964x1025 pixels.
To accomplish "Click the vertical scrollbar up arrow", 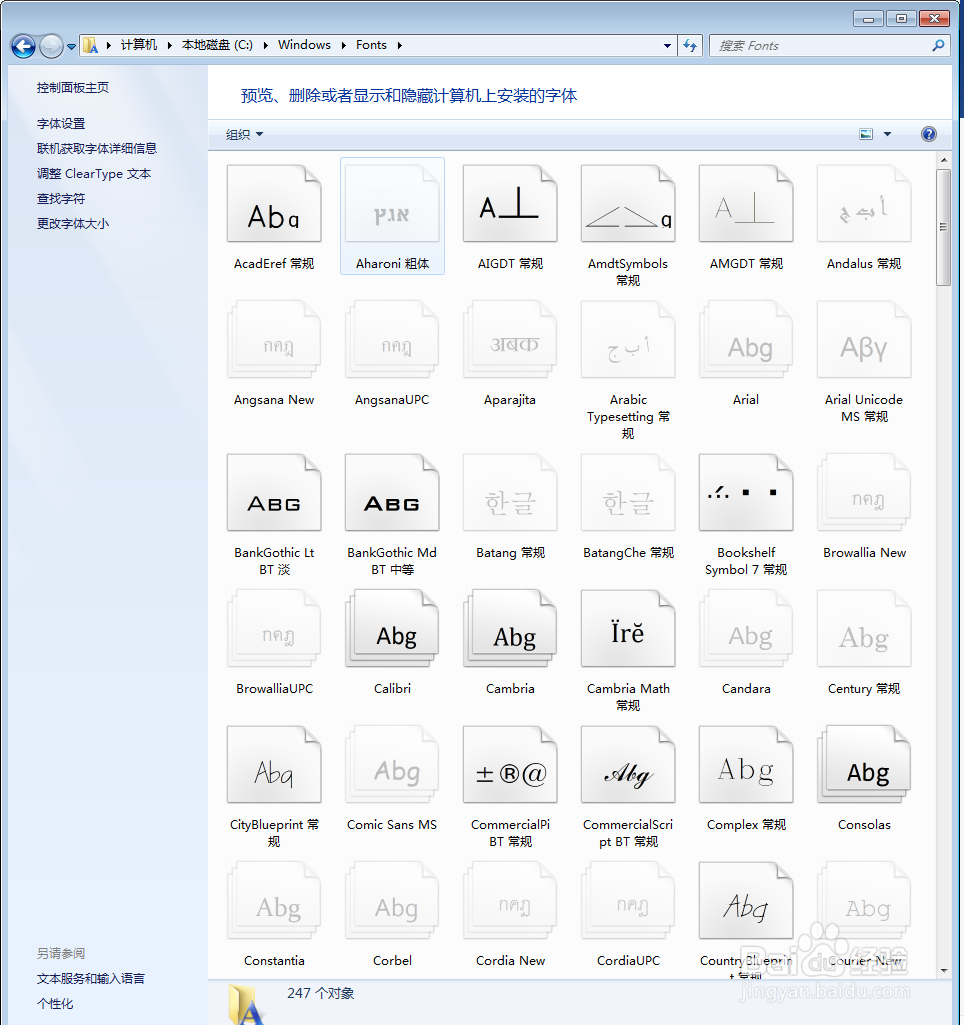I will click(x=943, y=160).
